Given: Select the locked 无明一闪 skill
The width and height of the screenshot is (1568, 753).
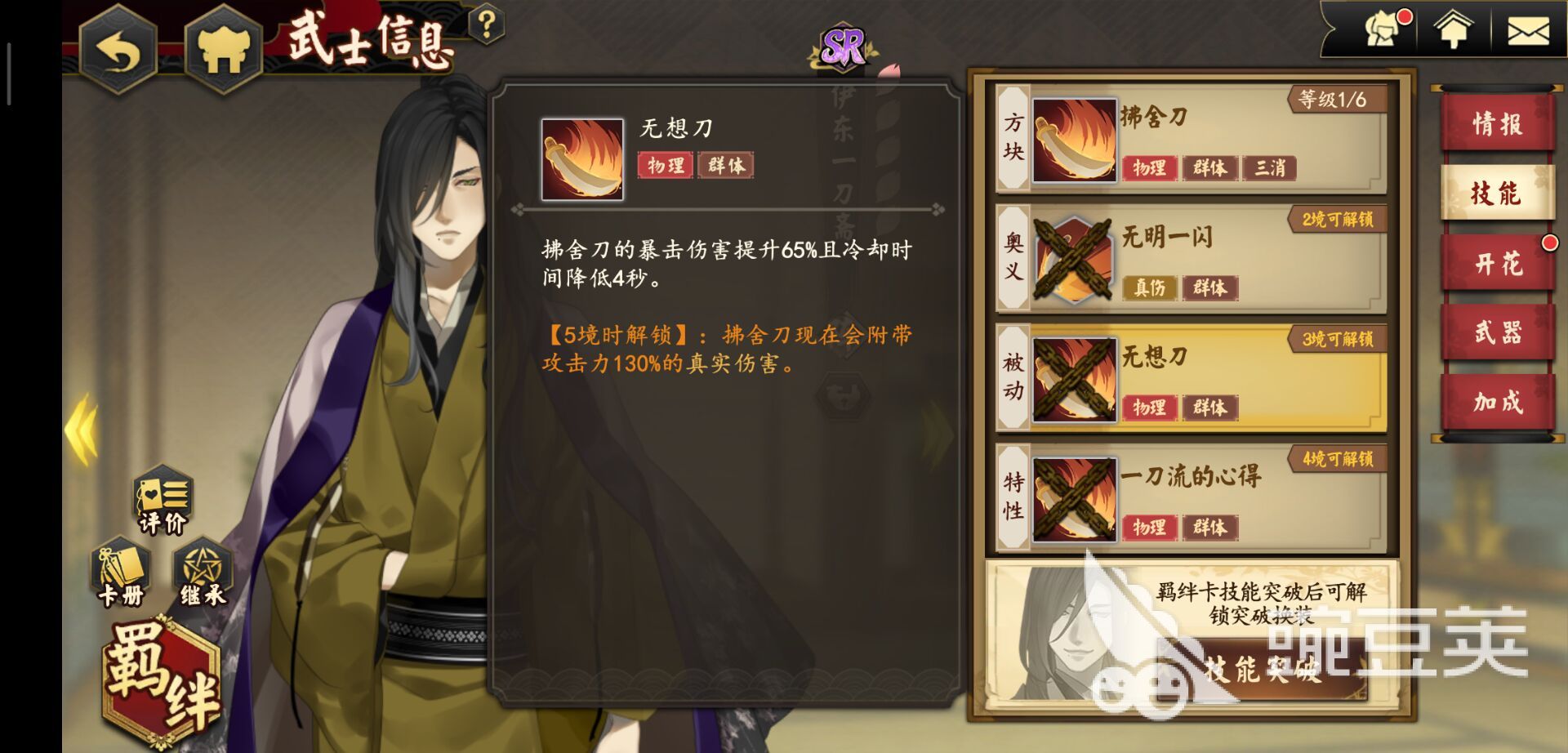Looking at the screenshot, I should [1192, 259].
